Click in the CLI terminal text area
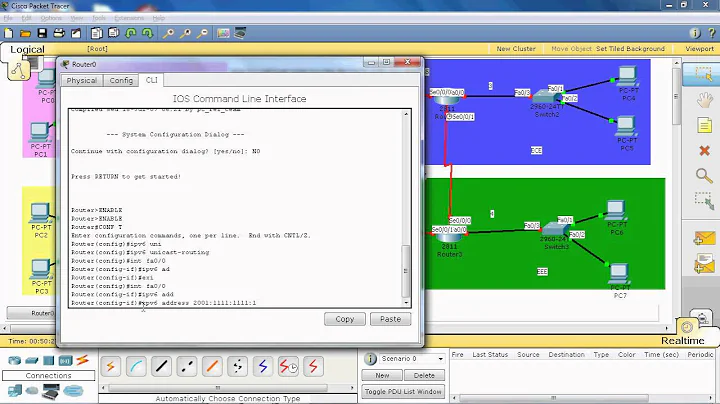Image resolution: width=720 pixels, height=404 pixels. 235,208
